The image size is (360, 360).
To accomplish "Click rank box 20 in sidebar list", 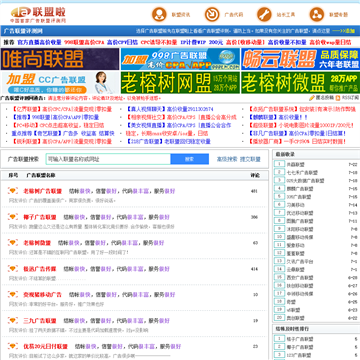I will pyautogui.click(x=279, y=317).
